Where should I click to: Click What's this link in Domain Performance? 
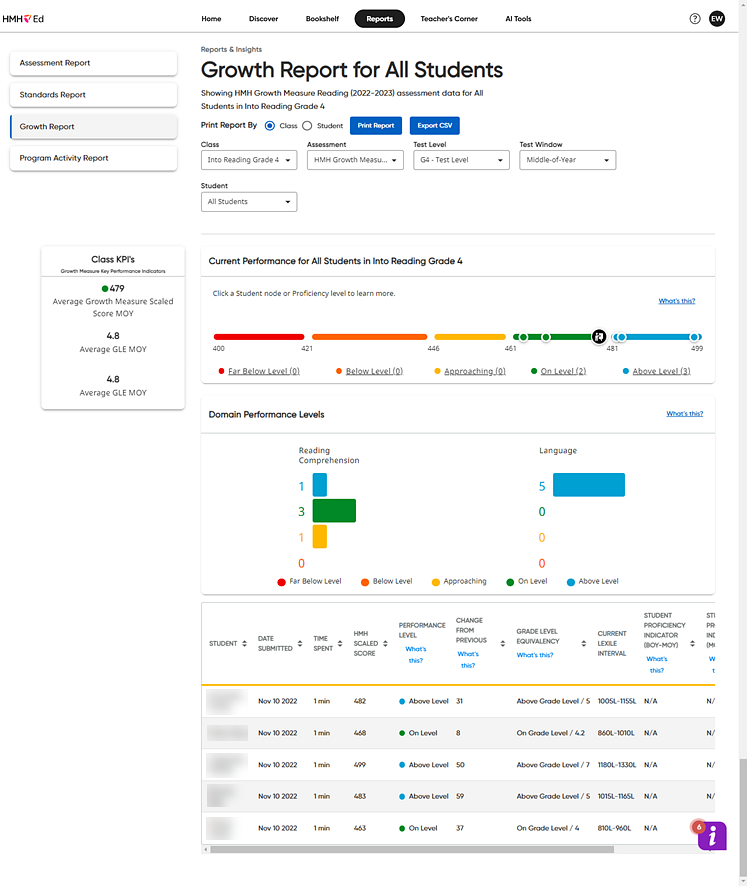coord(685,414)
